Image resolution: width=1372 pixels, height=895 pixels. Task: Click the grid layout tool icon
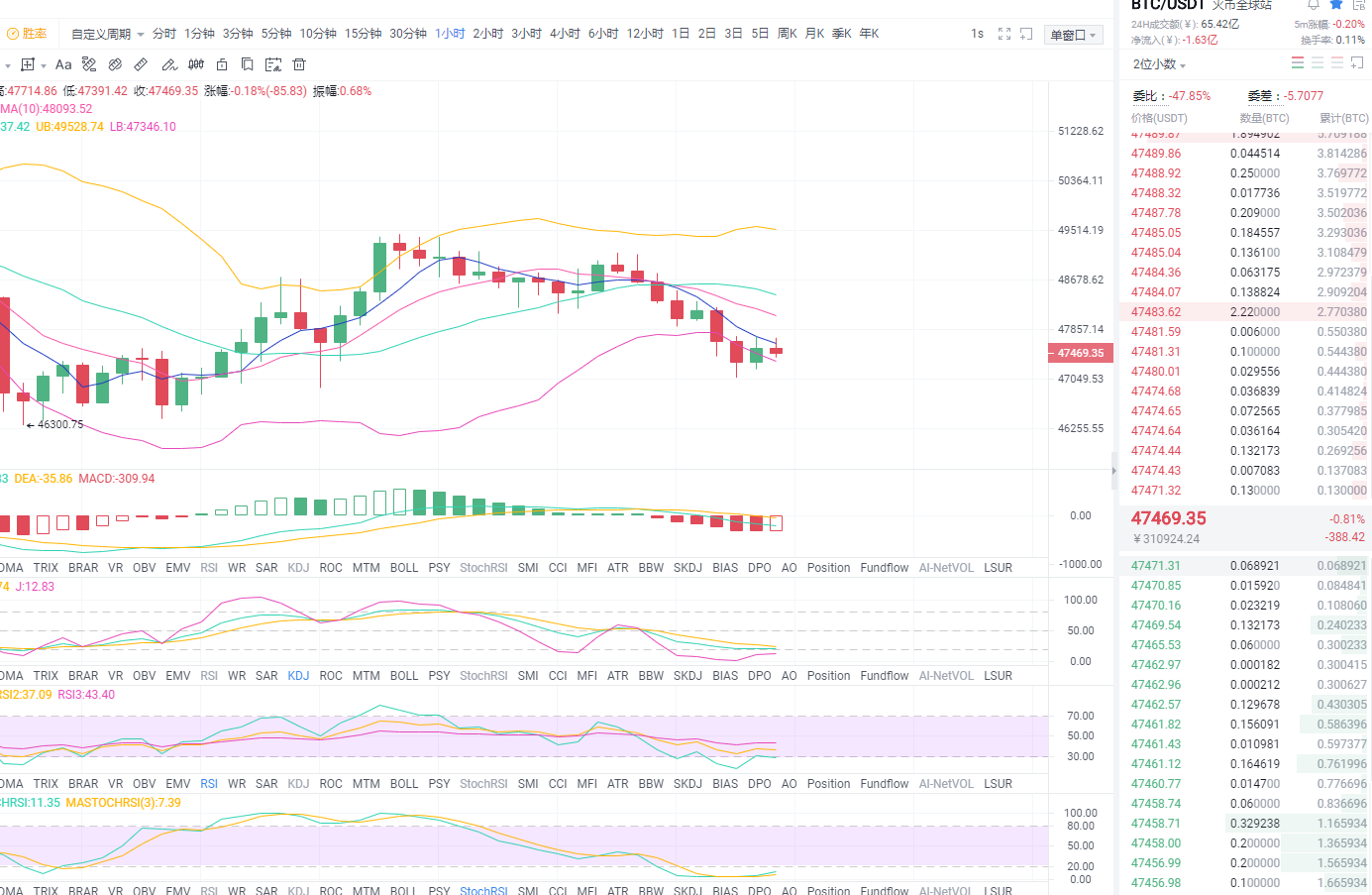tap(28, 64)
